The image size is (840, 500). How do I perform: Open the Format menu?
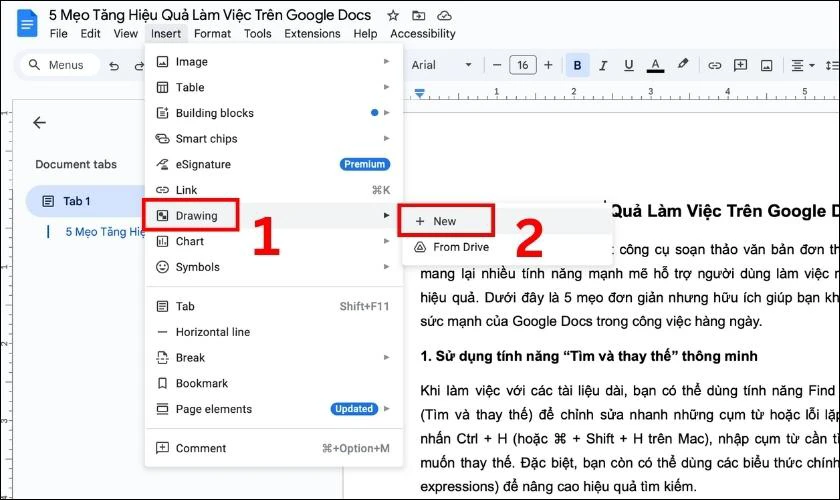pos(212,34)
